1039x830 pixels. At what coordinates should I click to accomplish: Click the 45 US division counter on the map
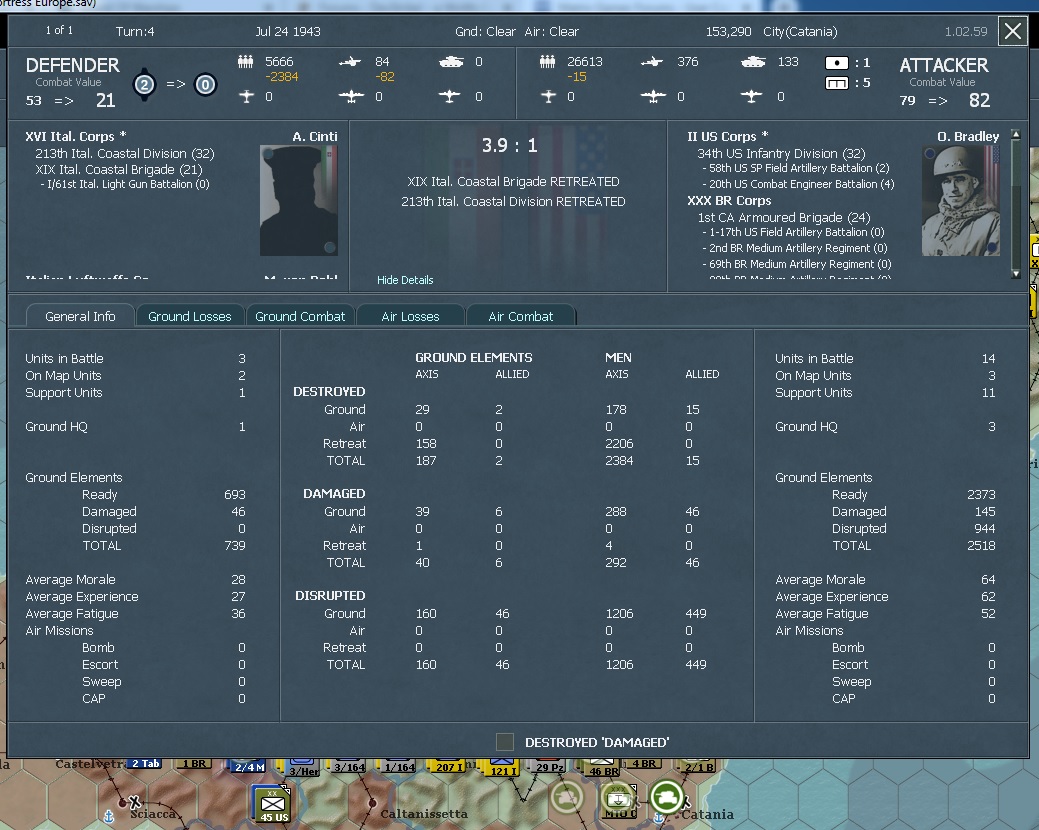pos(271,803)
